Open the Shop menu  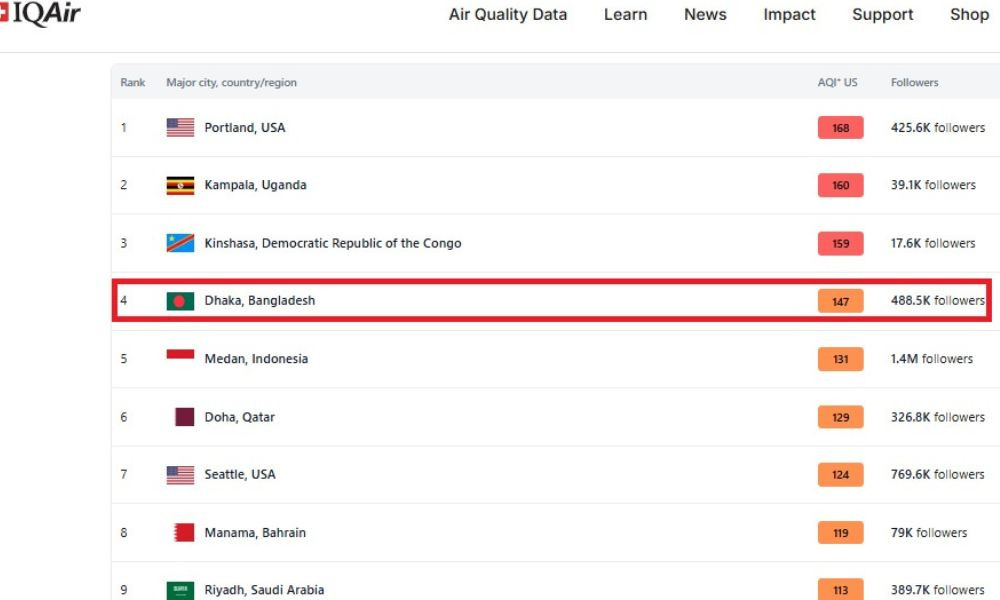pyautogui.click(x=969, y=15)
